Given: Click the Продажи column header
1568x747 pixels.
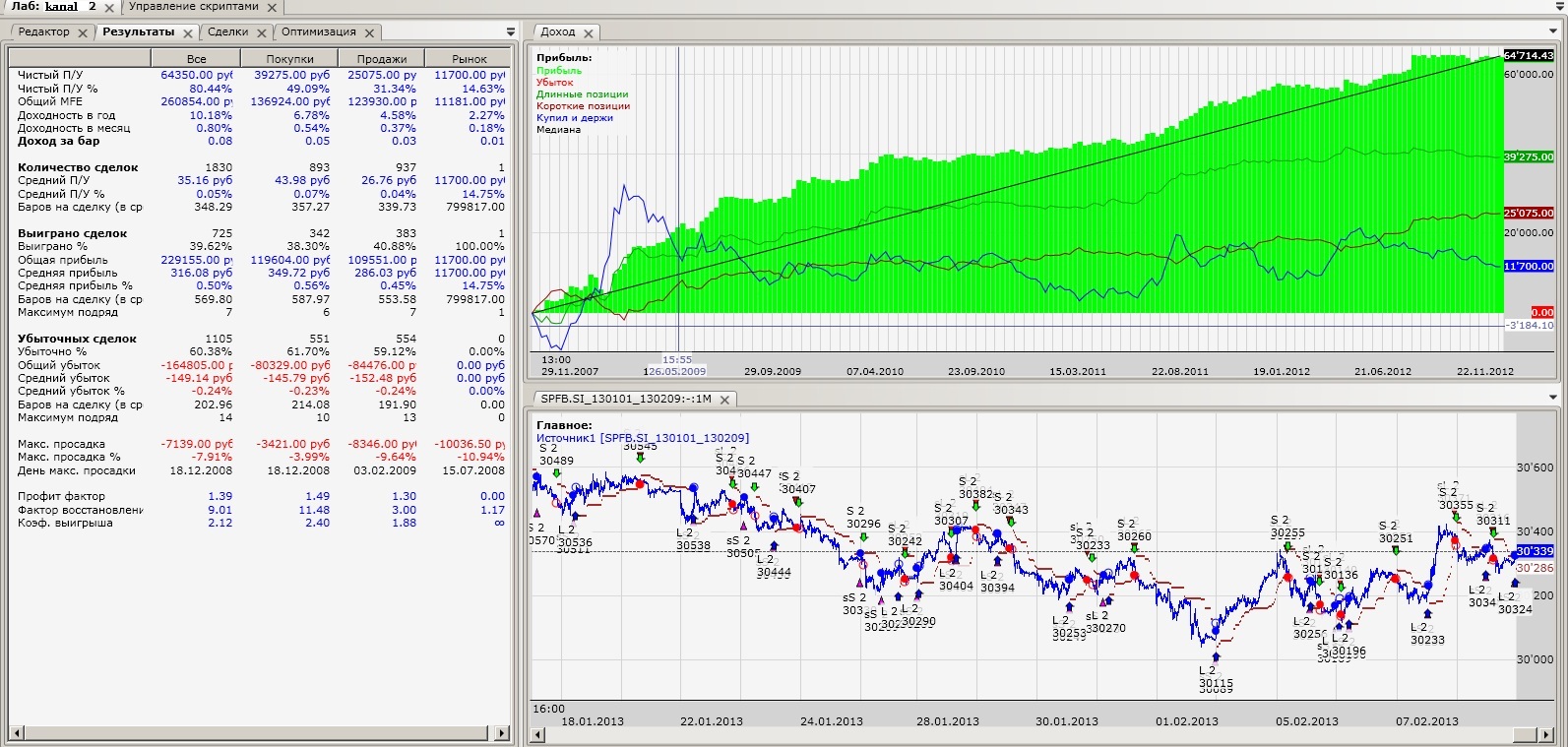Looking at the screenshot, I should point(382,59).
